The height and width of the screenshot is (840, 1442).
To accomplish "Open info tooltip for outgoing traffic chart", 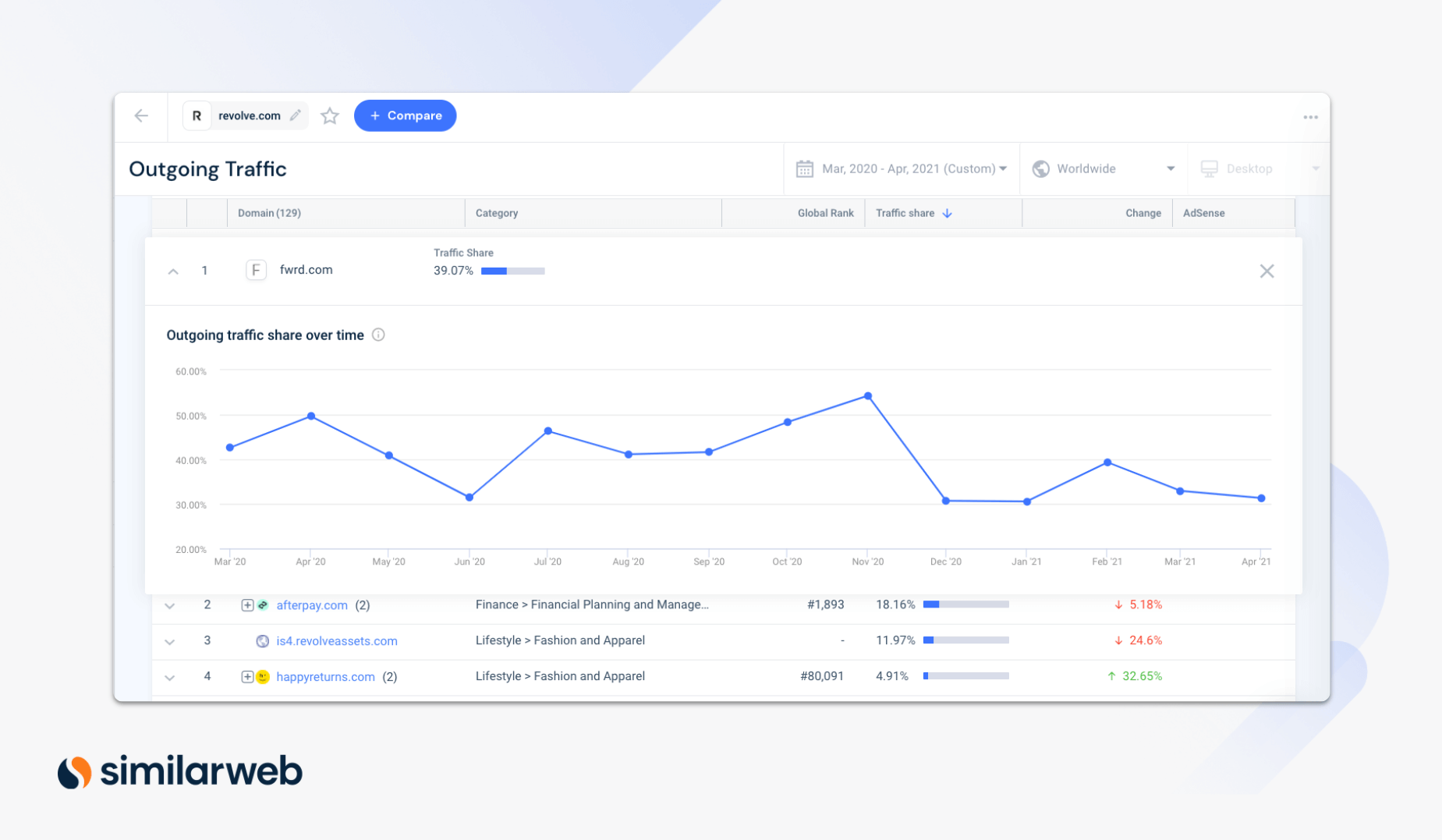I will point(379,335).
